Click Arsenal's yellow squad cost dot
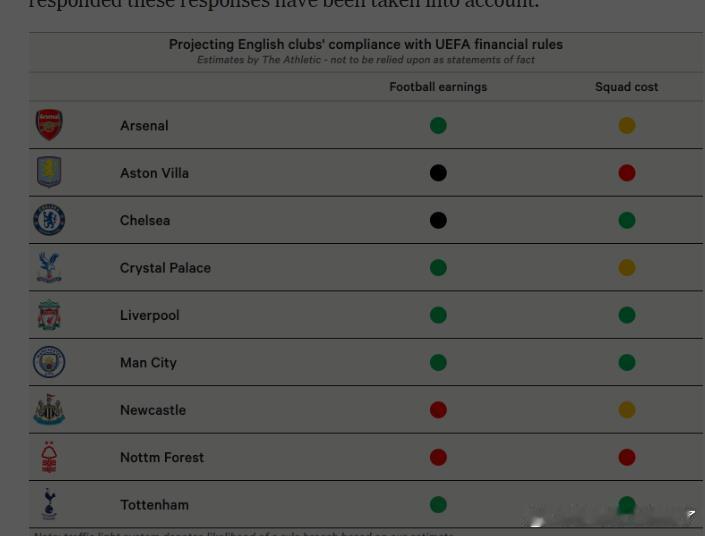705x536 pixels. coord(627,125)
